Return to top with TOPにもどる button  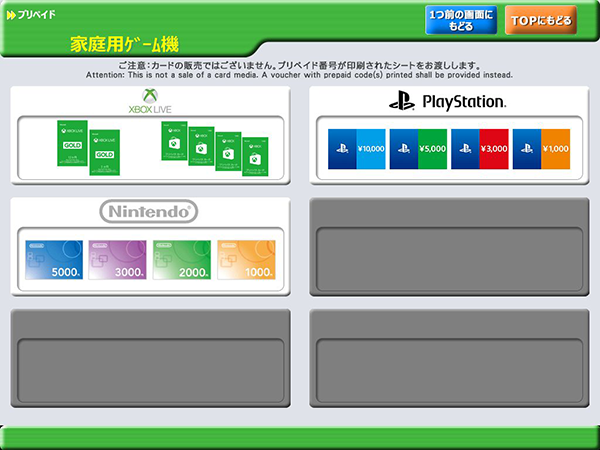541,20
